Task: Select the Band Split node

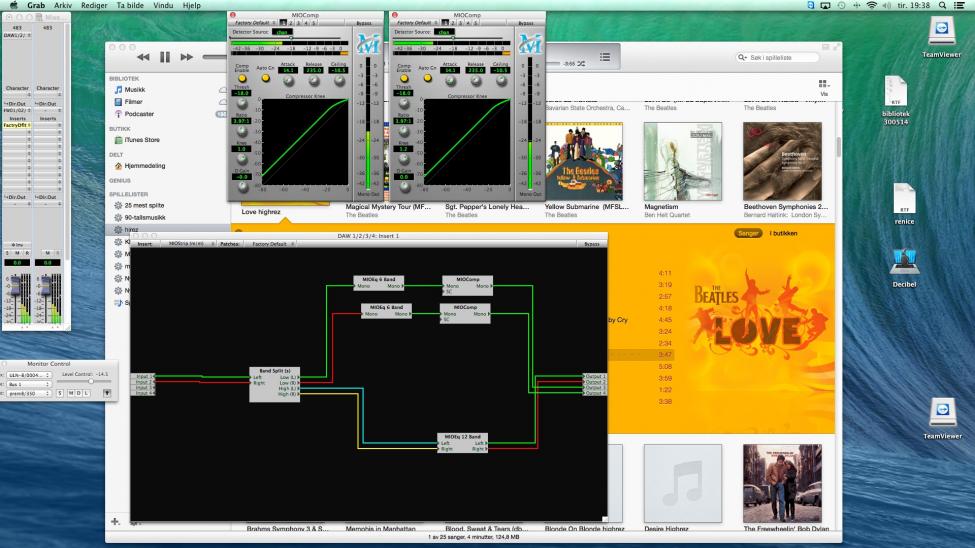Action: (274, 384)
